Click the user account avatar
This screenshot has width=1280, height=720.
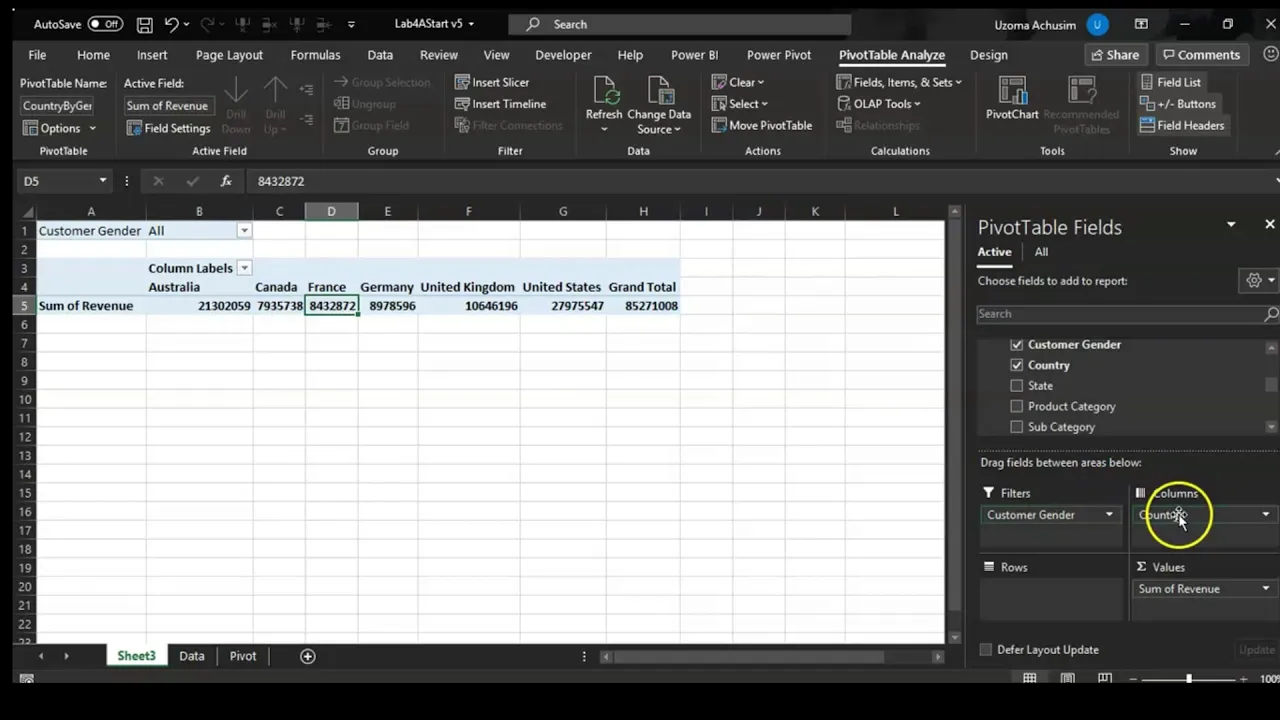point(1098,24)
